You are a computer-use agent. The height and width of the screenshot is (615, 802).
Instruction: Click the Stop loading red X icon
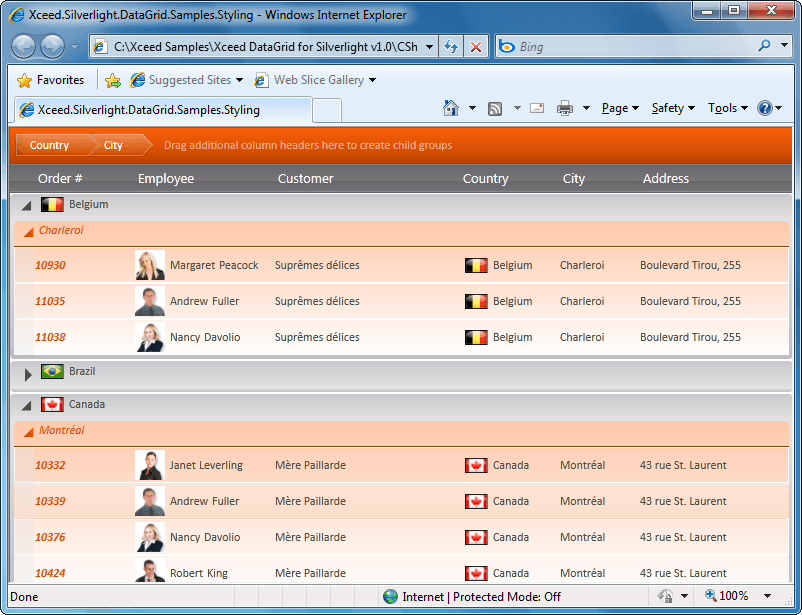[x=476, y=47]
